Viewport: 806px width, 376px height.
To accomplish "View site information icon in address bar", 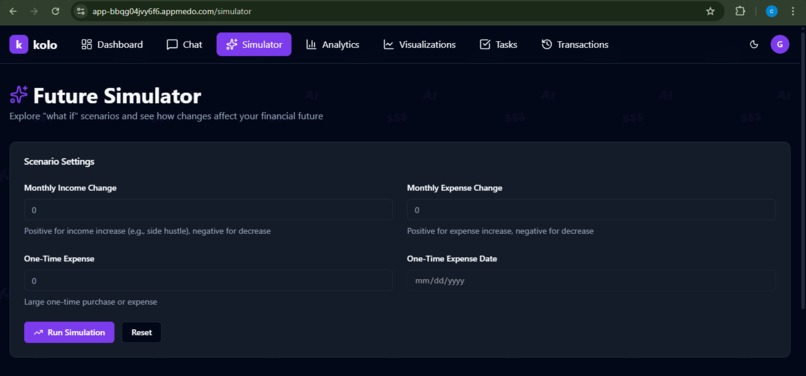I will point(80,11).
